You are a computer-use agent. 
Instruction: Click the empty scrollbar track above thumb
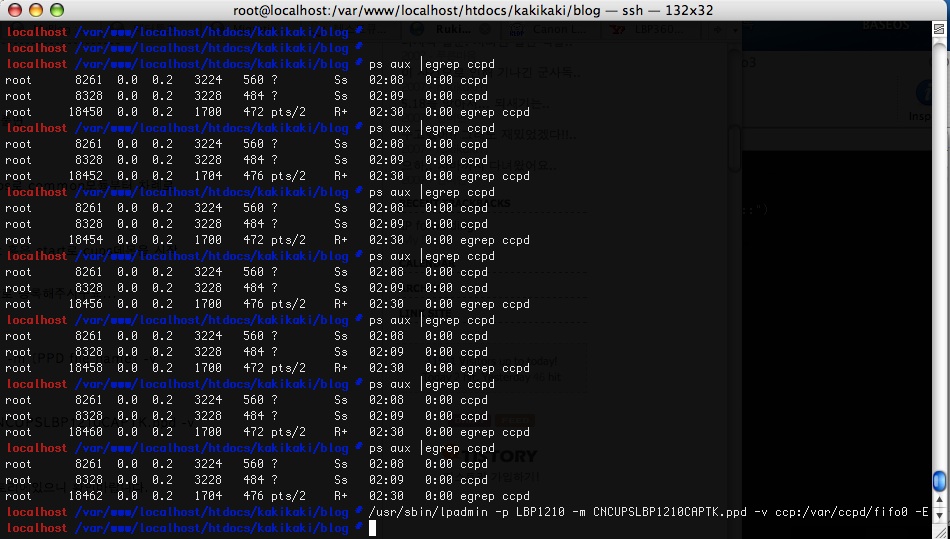point(940,254)
